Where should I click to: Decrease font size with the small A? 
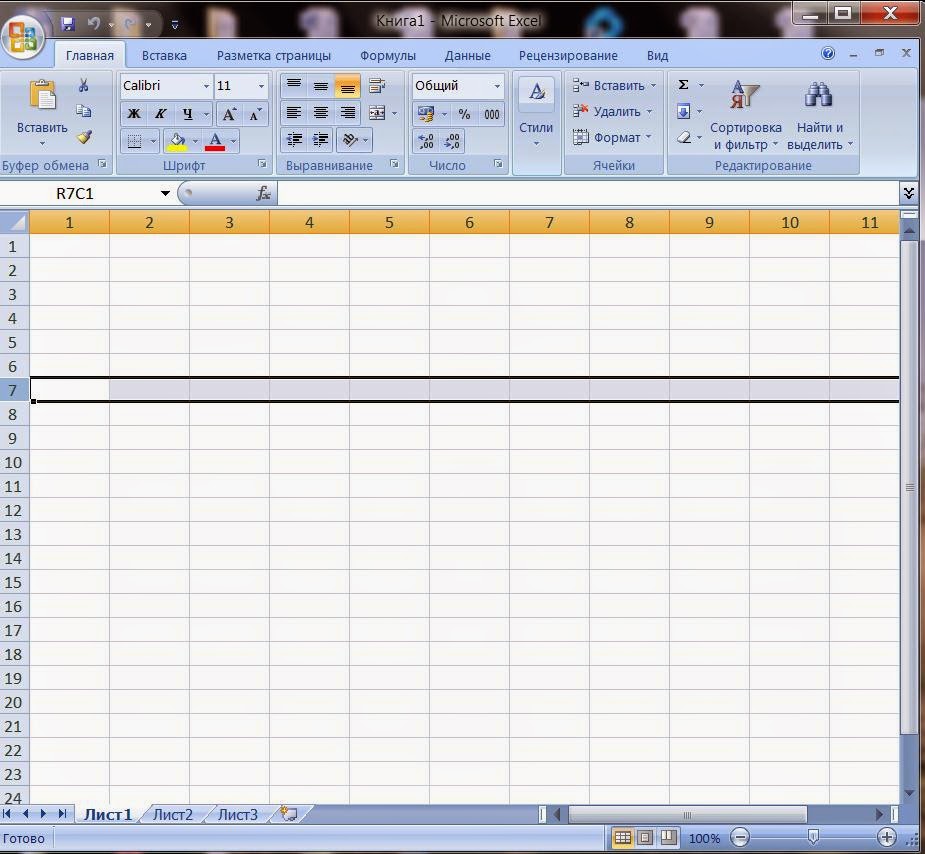tap(255, 114)
